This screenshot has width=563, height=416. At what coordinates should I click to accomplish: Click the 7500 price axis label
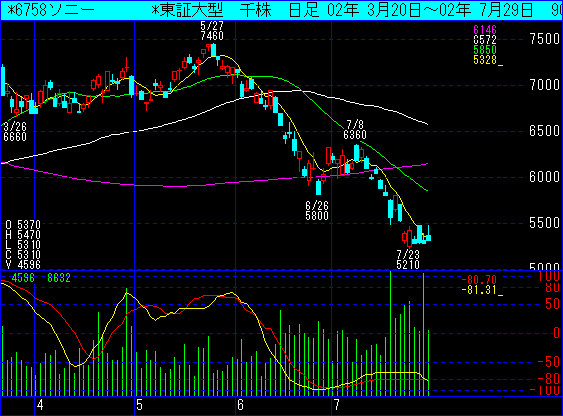point(545,39)
